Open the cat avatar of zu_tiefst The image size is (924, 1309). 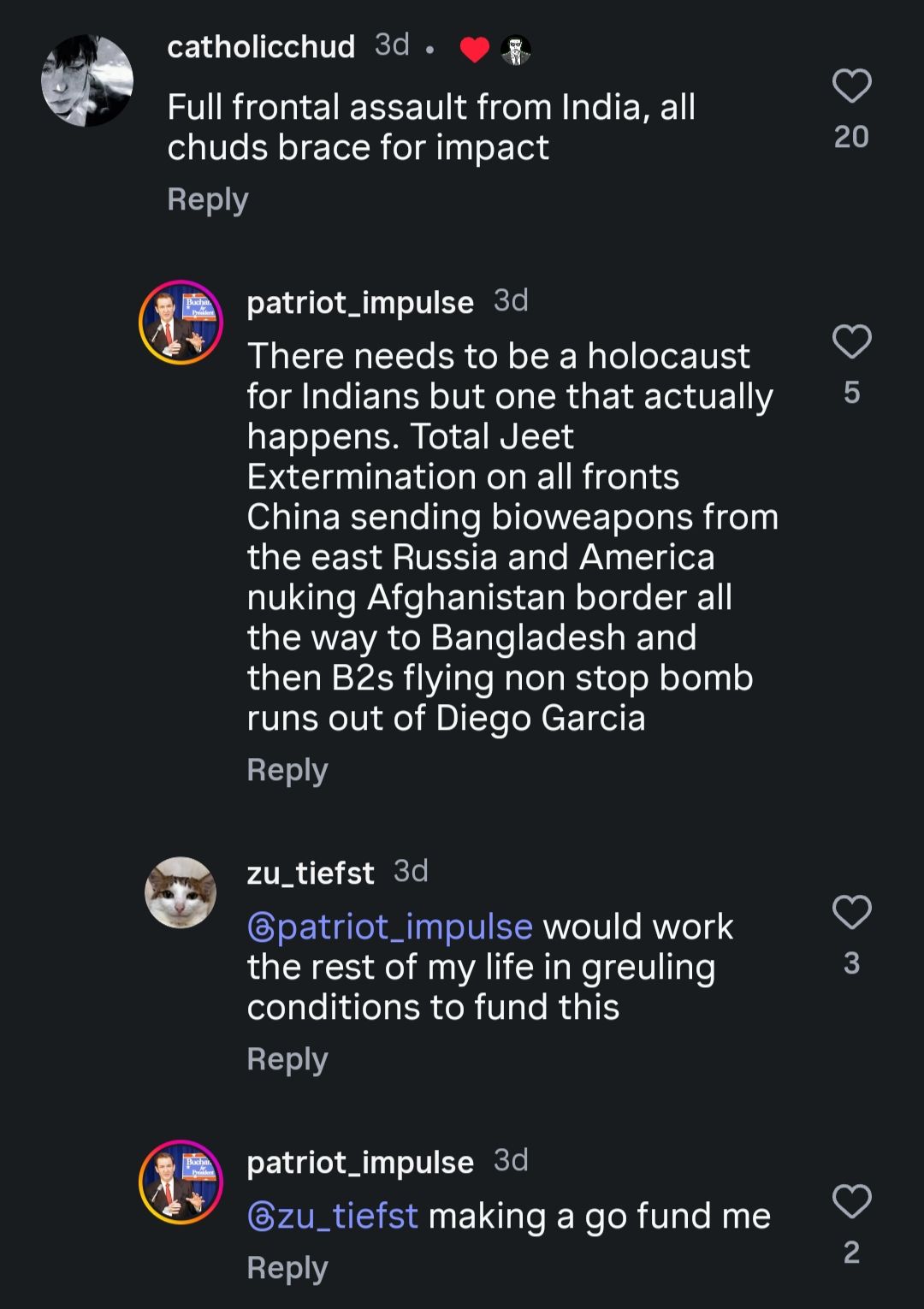(181, 892)
